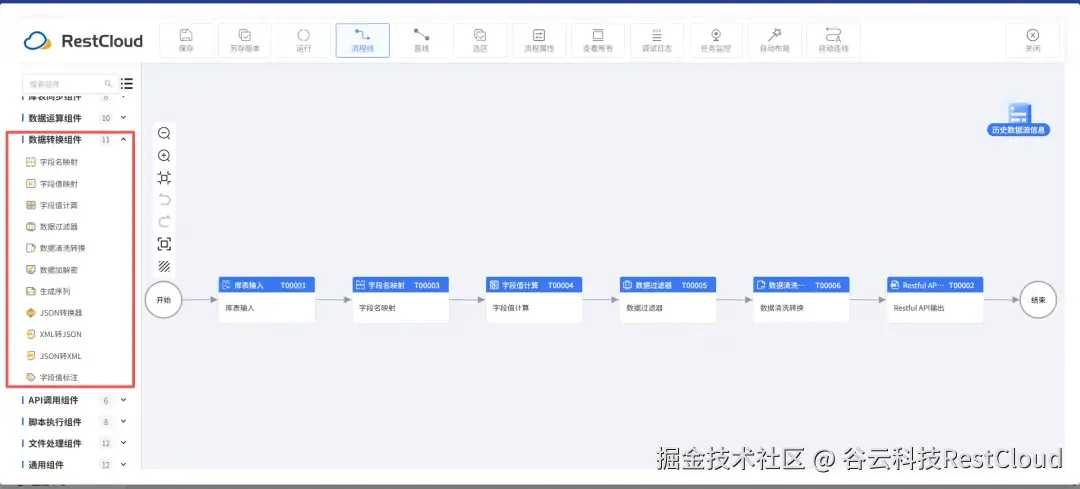Click the RestCloud logo
The height and width of the screenshot is (489, 1080).
(83, 41)
